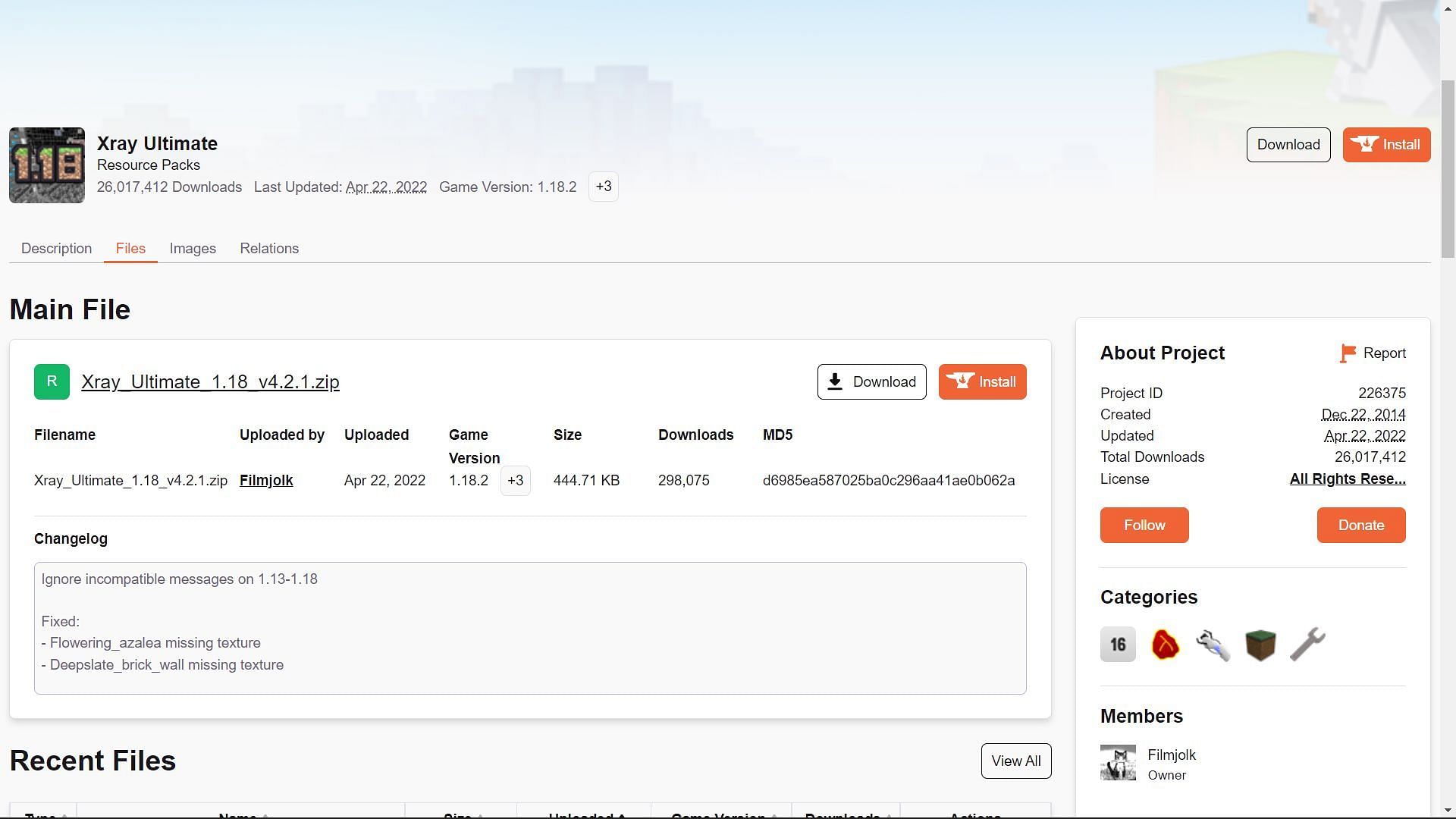This screenshot has height=819, width=1456.
Task: Click the wrench/tools category icon
Action: click(x=1307, y=643)
